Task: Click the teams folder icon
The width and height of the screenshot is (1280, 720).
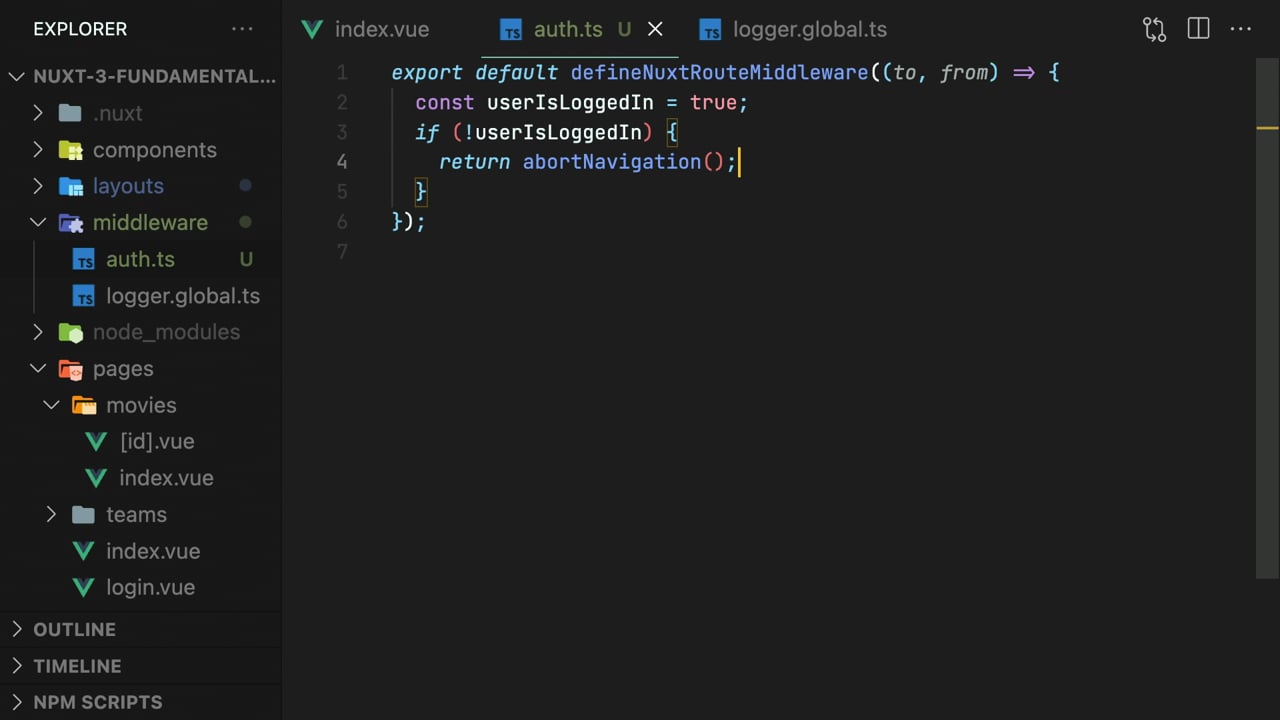Action: 84,514
